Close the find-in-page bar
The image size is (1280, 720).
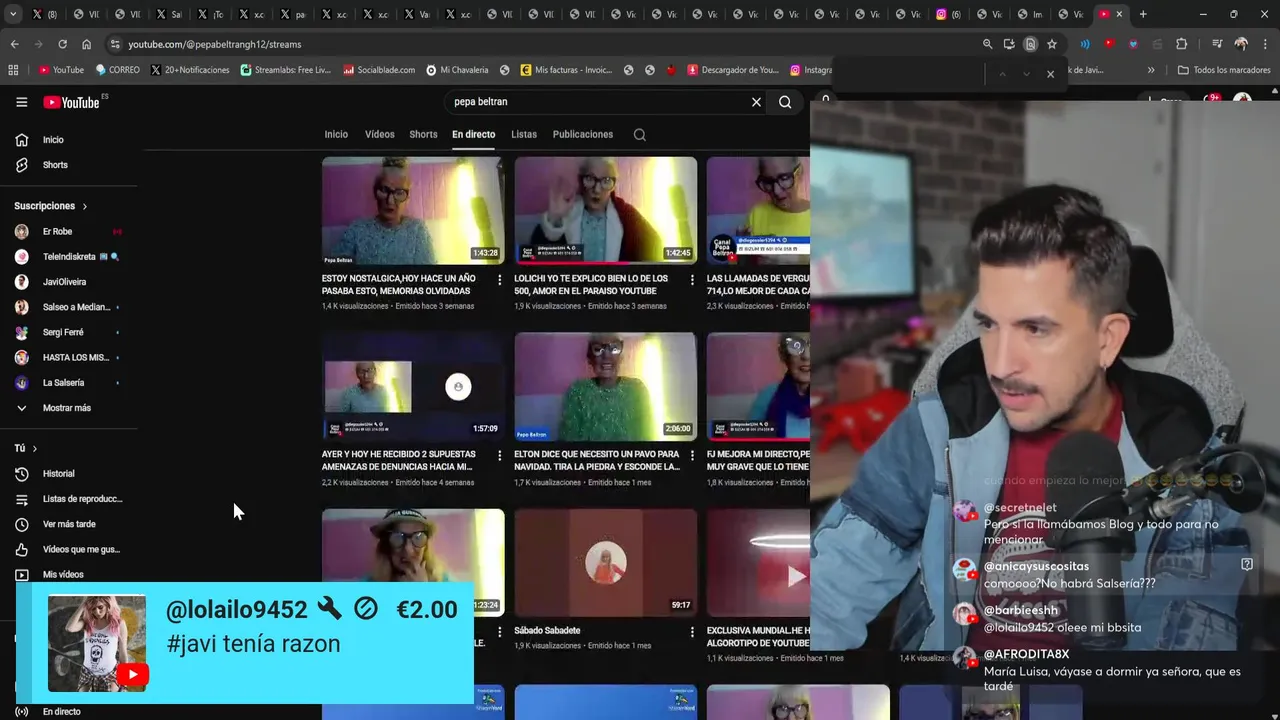(1050, 74)
